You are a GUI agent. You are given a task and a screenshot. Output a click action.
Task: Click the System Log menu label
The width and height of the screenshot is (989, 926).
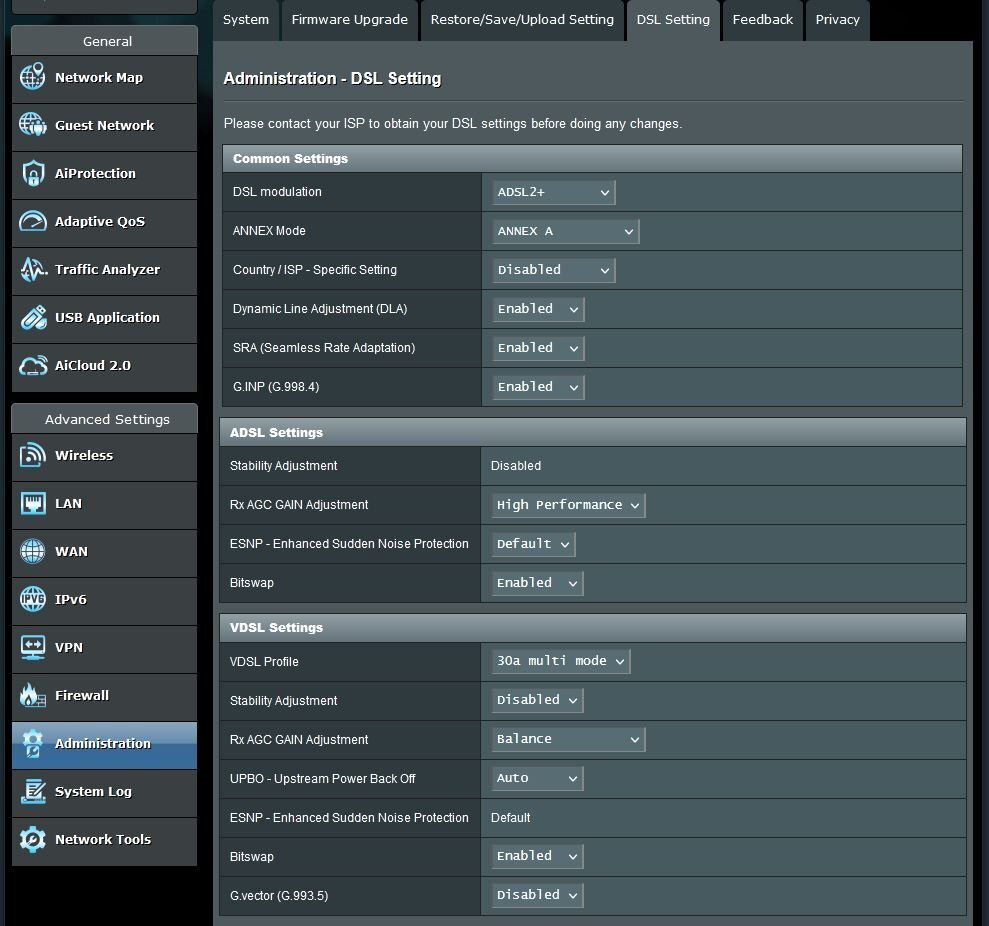93,792
